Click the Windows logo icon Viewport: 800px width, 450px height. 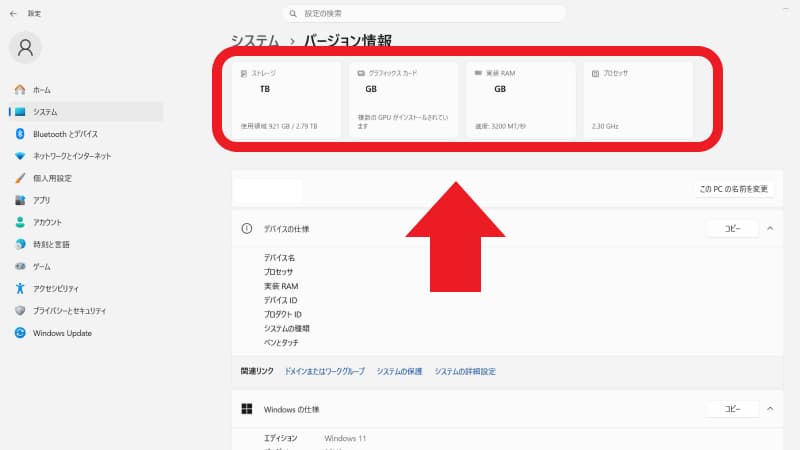point(247,409)
